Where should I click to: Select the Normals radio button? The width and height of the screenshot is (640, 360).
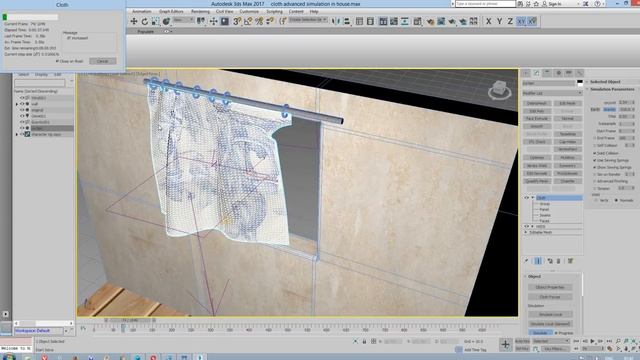coord(616,200)
